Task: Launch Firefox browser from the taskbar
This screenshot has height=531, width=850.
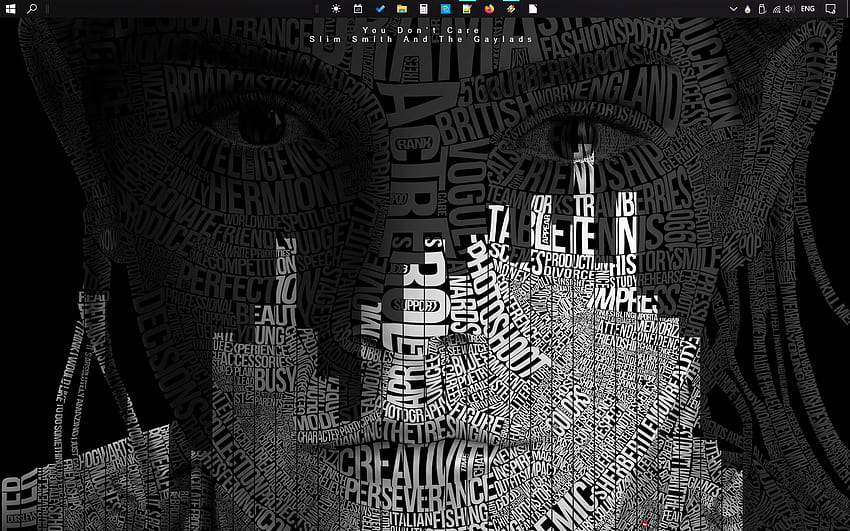Action: point(490,9)
